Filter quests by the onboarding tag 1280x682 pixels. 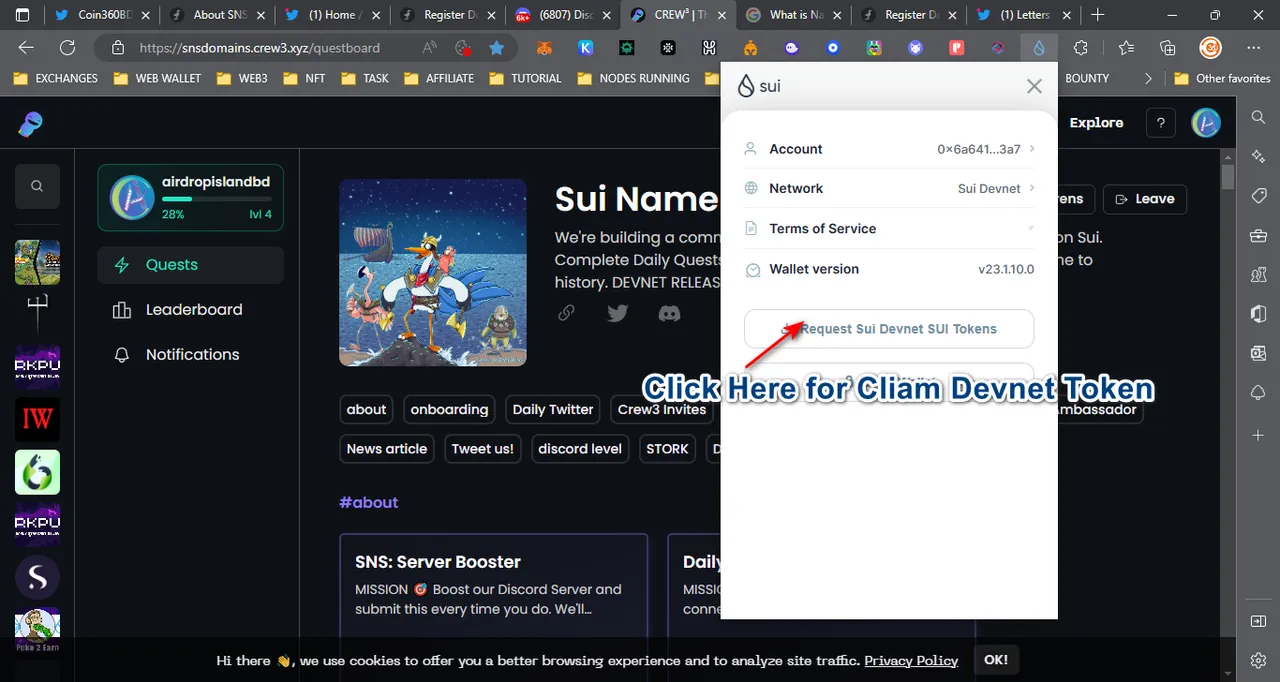click(450, 410)
